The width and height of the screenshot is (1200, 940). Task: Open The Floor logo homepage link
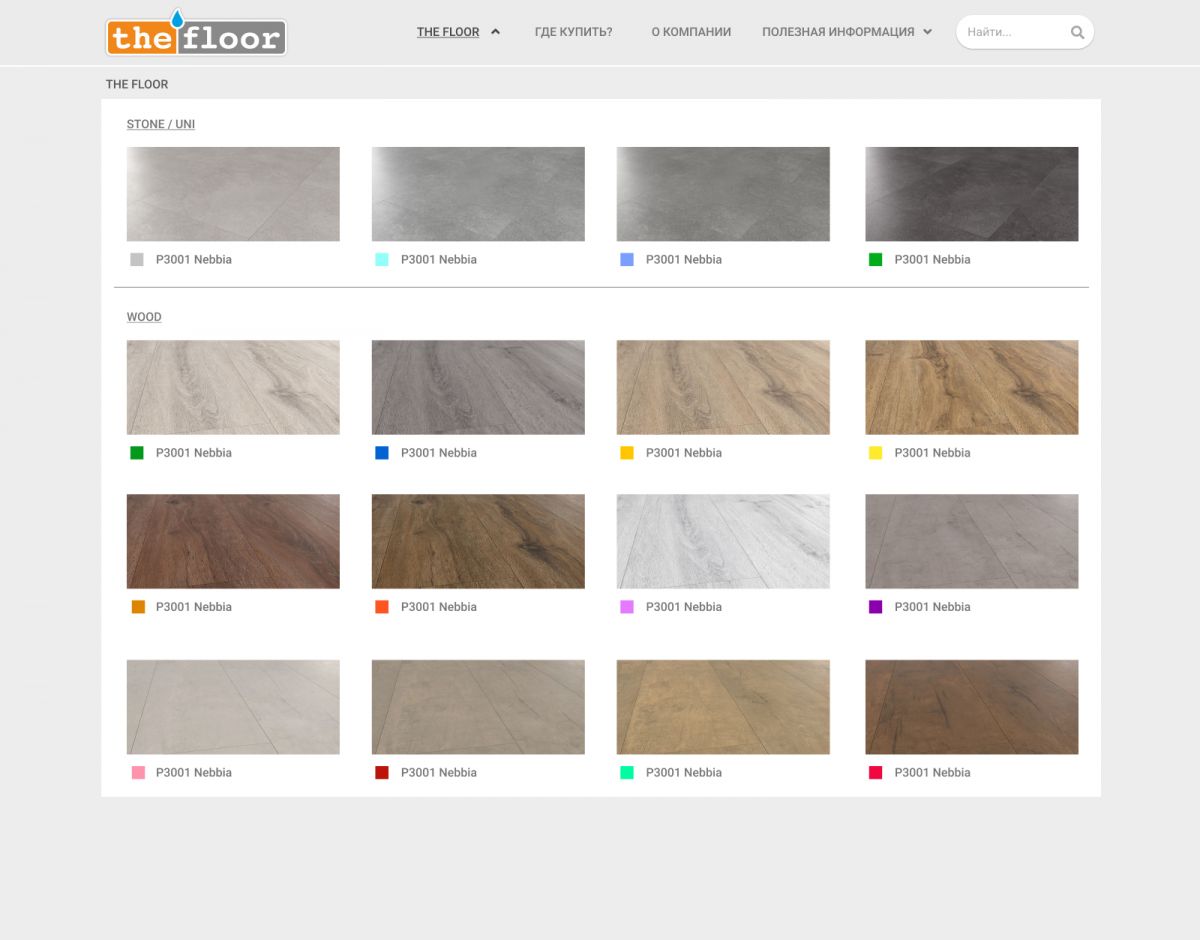click(x=196, y=35)
